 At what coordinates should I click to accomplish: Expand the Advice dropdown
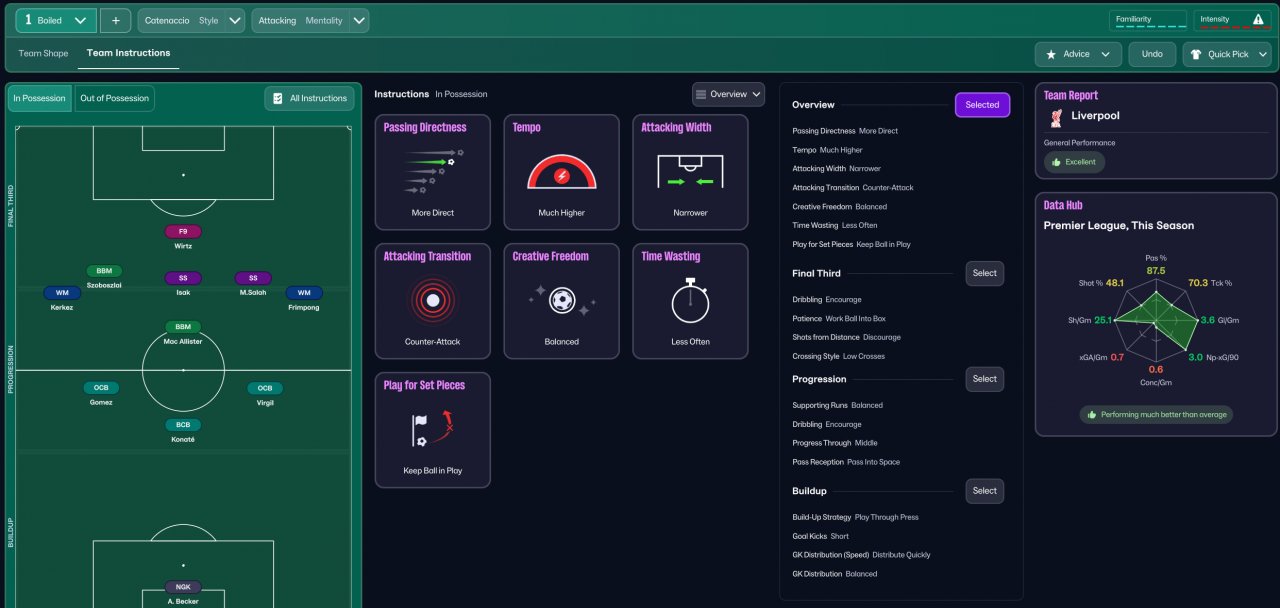(1078, 54)
